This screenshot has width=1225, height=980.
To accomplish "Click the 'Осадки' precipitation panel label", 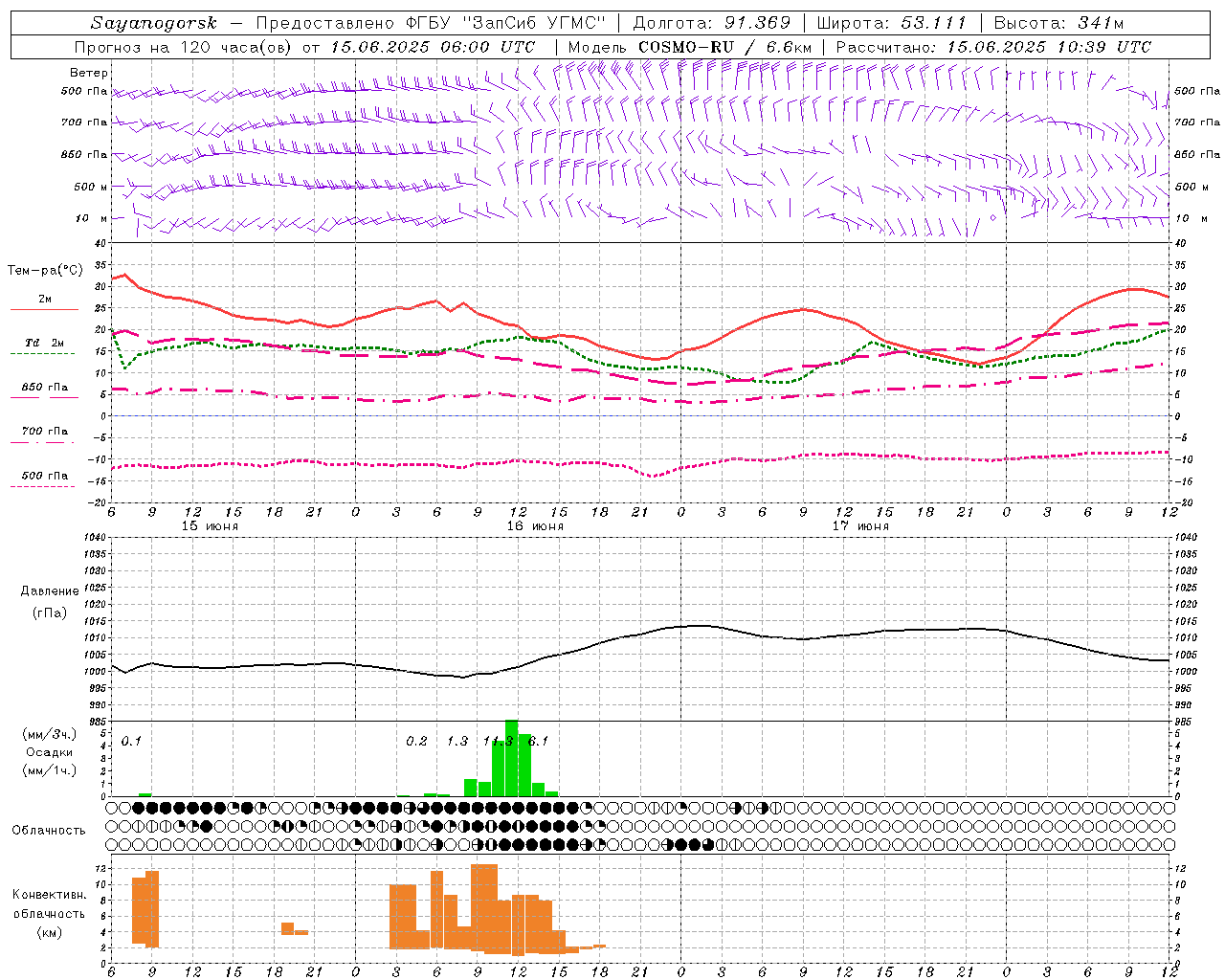I will pos(50,752).
